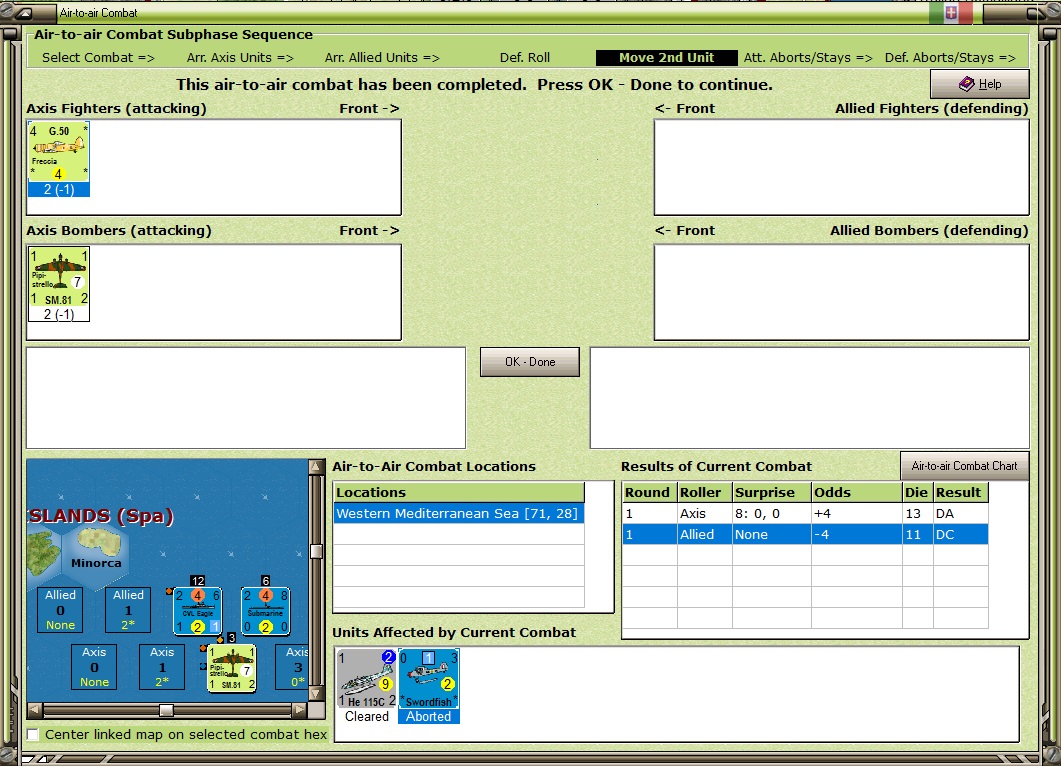
Task: Click the map vertical scrollbar thumb
Action: point(316,551)
